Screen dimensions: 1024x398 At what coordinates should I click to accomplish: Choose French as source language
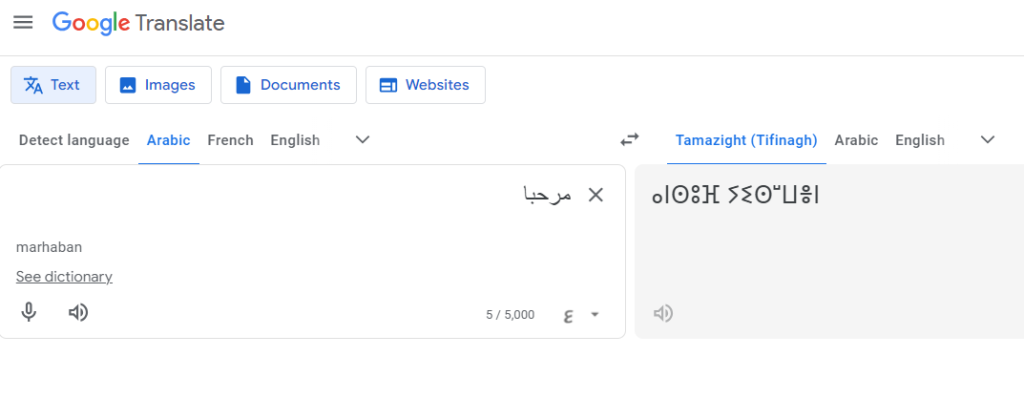[x=231, y=140]
